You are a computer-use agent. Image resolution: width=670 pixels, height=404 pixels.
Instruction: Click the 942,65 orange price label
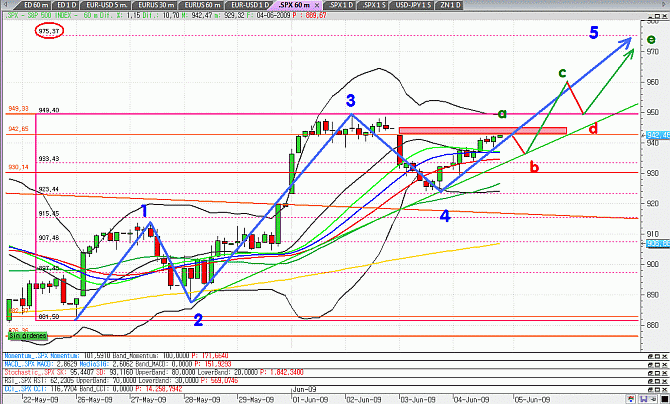coord(18,128)
